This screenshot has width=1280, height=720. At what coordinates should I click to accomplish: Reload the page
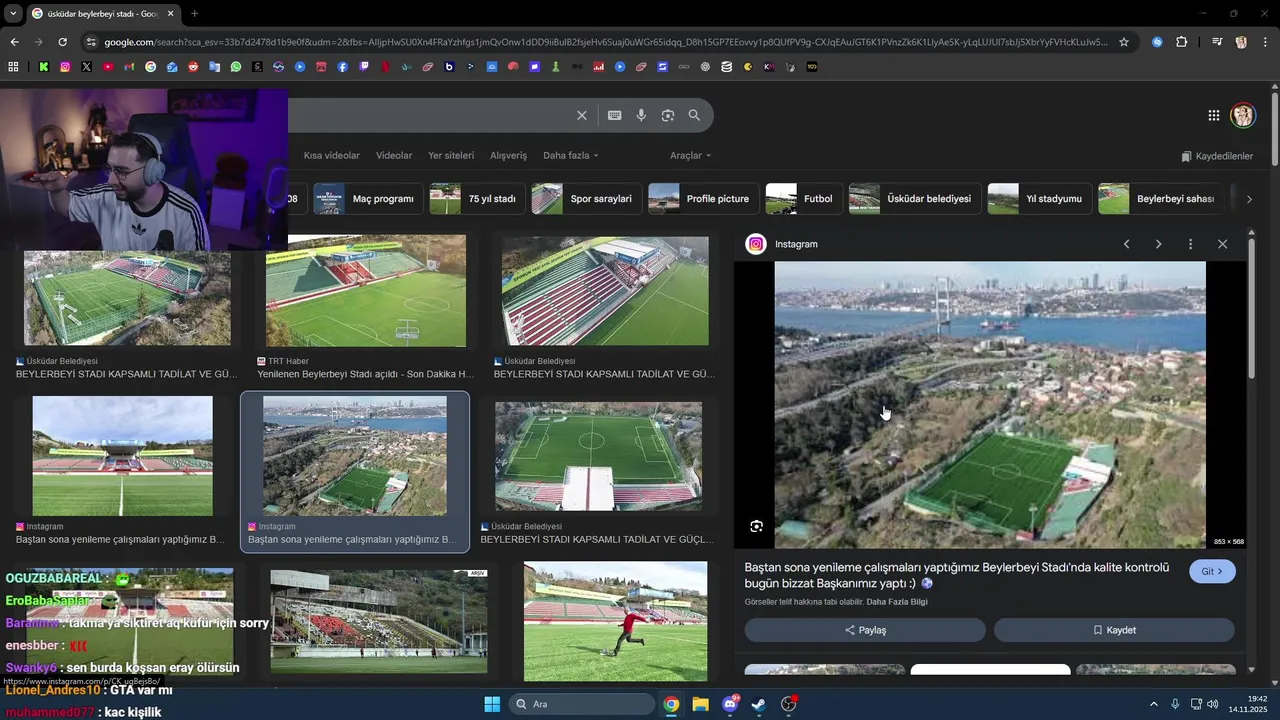[x=62, y=42]
